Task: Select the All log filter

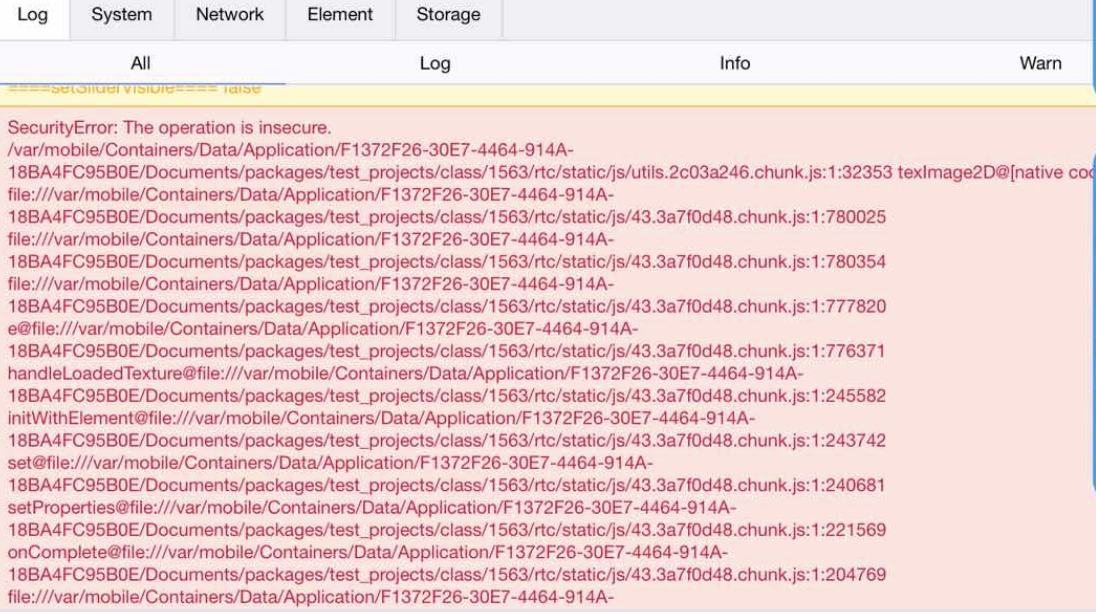Action: pyautogui.click(x=141, y=63)
